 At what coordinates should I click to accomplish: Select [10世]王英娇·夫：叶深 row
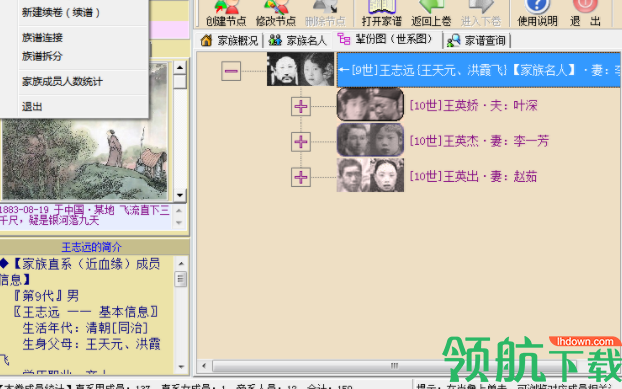473,105
